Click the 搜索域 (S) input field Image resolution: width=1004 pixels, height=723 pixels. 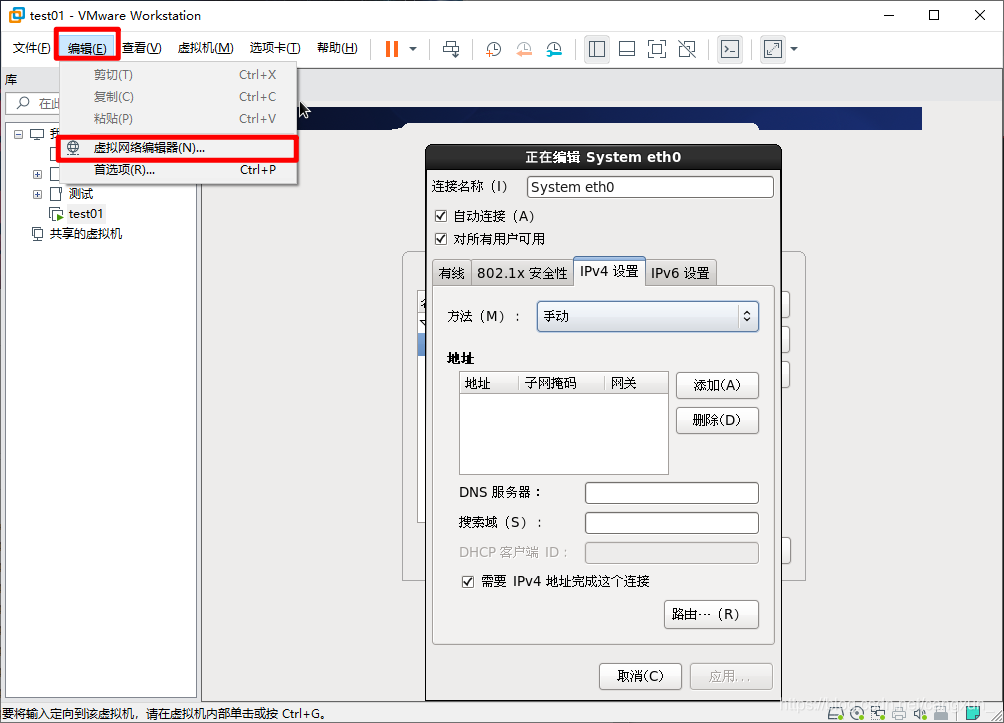point(672,523)
